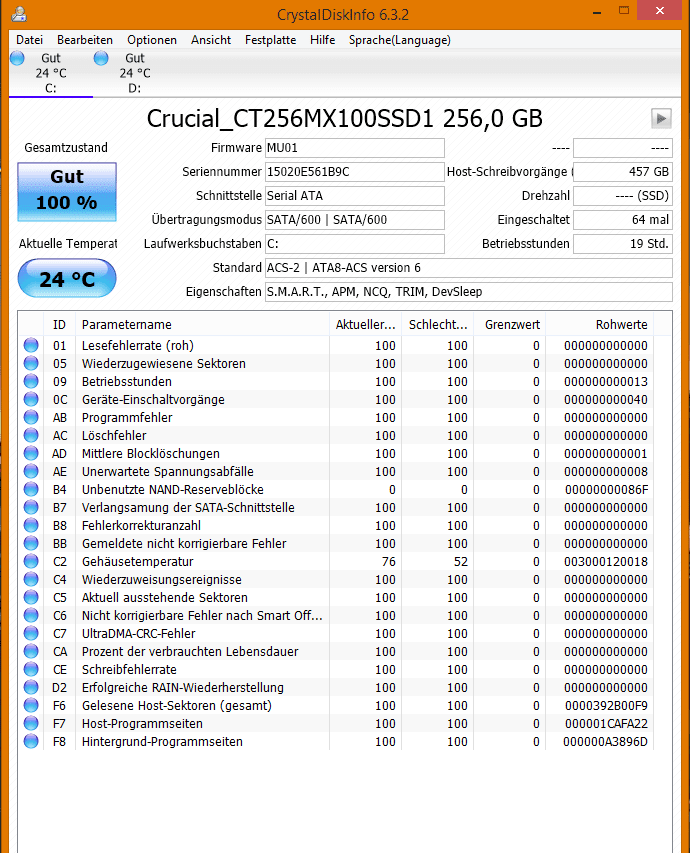Click status orb for Mittlere Blocklöschungen
The width and height of the screenshot is (690, 853).
pos(31,453)
